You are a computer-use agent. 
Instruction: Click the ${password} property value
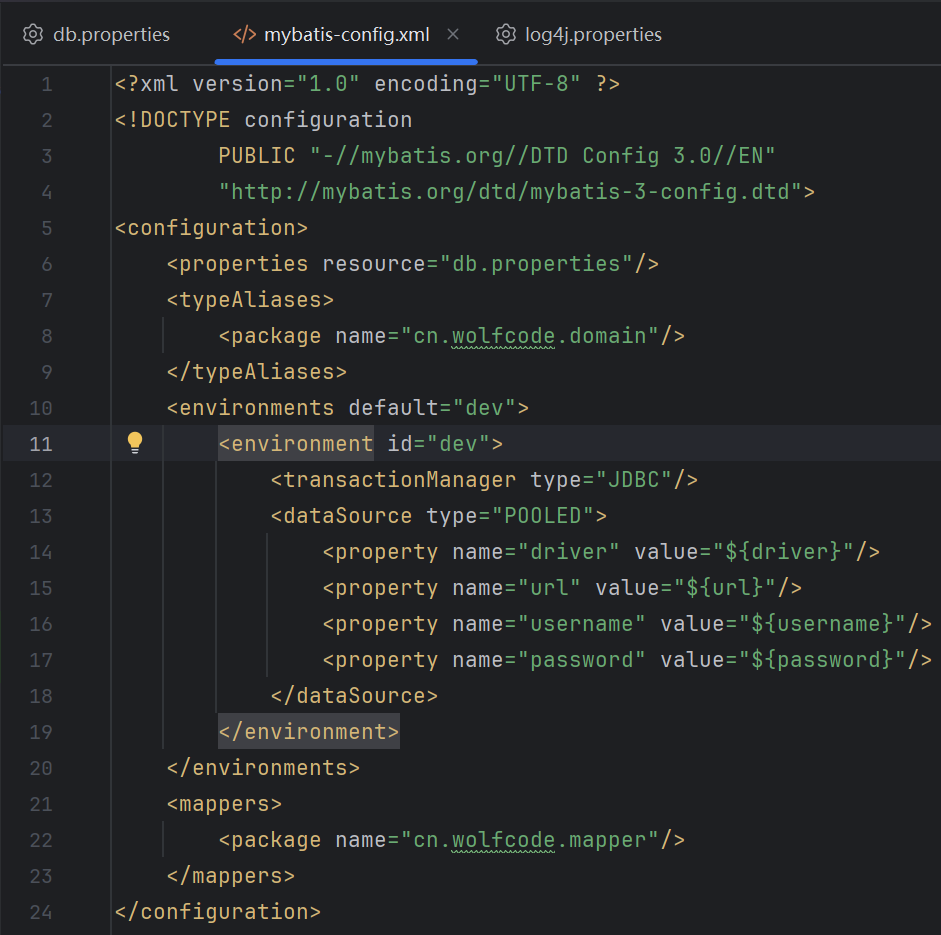click(x=822, y=660)
